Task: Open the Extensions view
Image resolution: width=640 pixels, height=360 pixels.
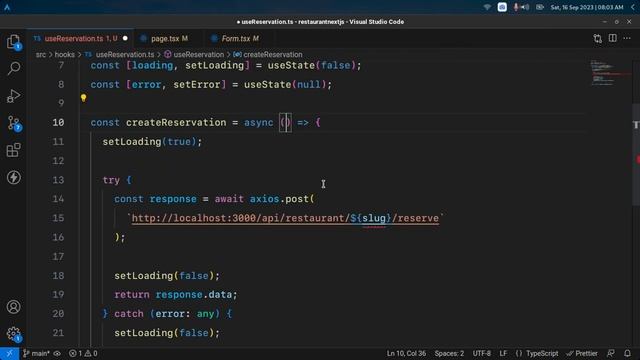Action: pos(13,150)
